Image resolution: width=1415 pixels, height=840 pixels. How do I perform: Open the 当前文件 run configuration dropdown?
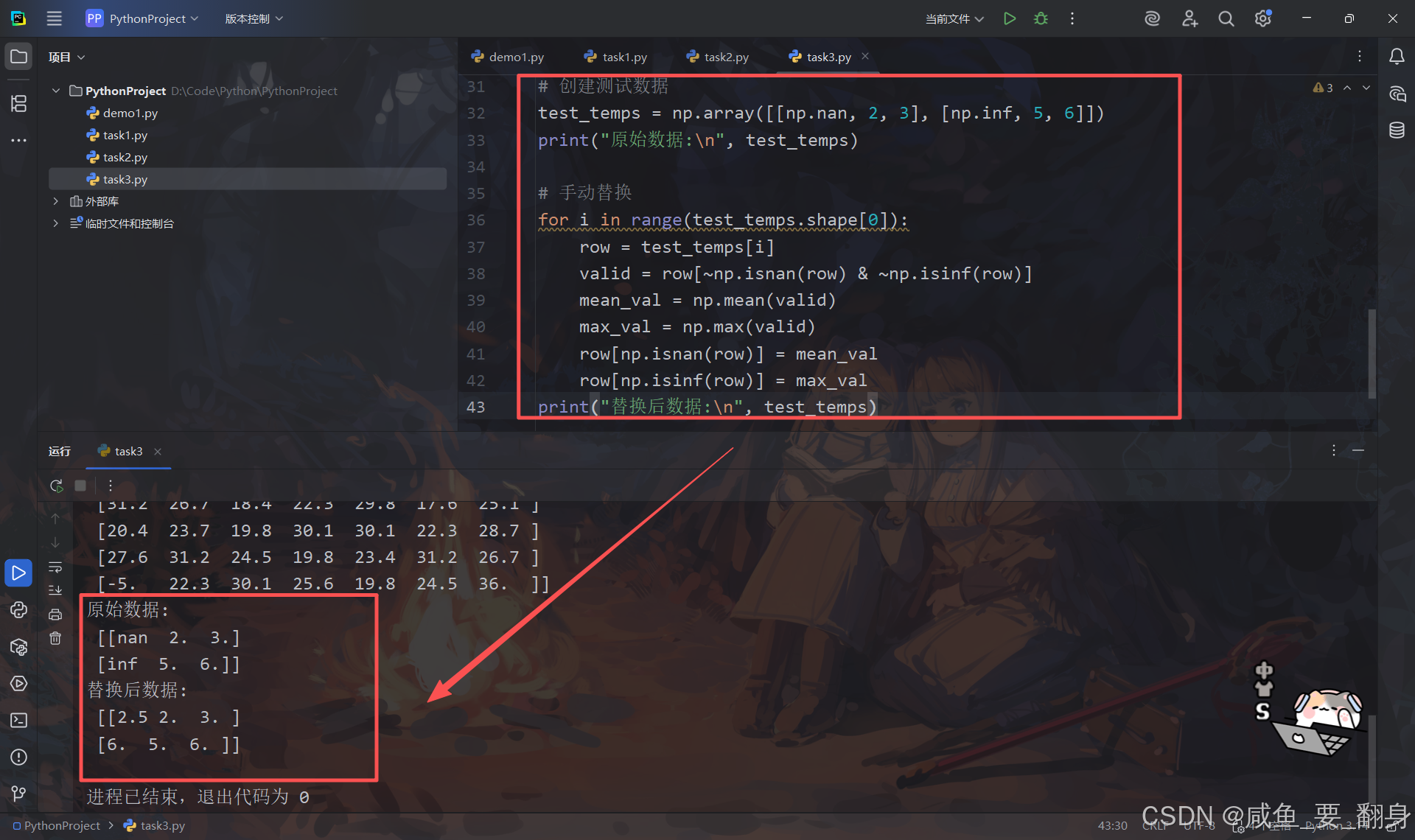954,18
